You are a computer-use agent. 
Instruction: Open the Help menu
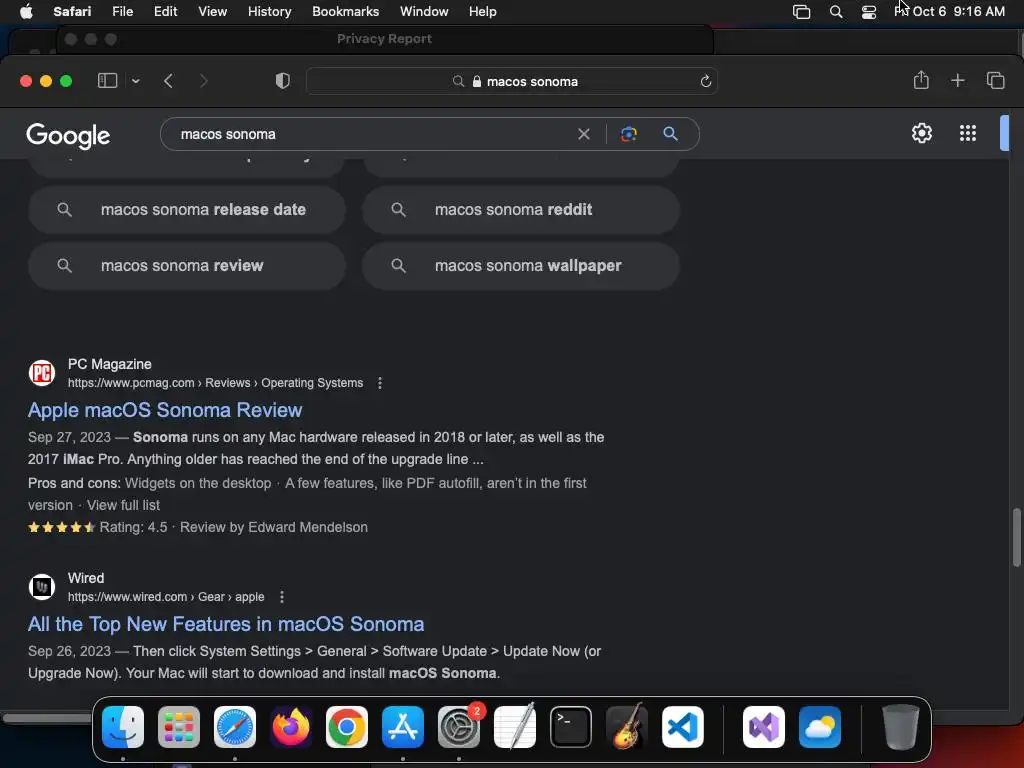483,11
